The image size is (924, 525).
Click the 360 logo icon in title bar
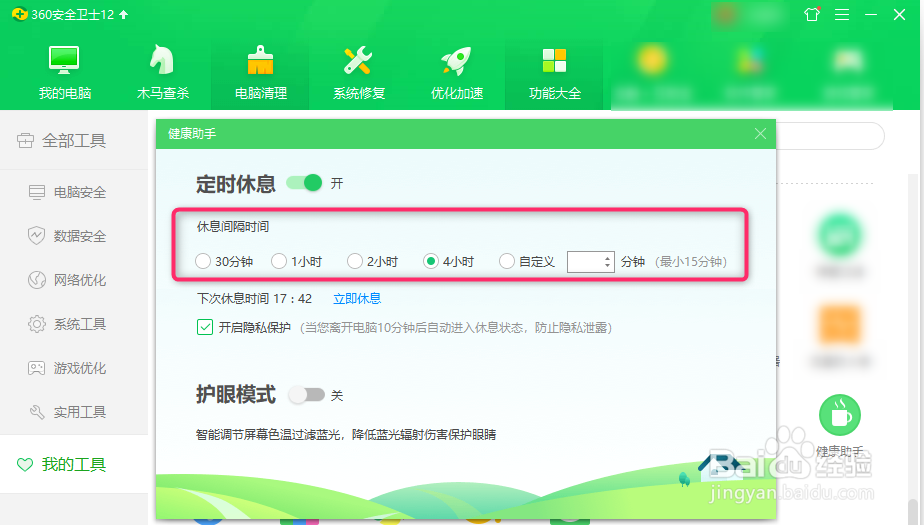tap(19, 14)
